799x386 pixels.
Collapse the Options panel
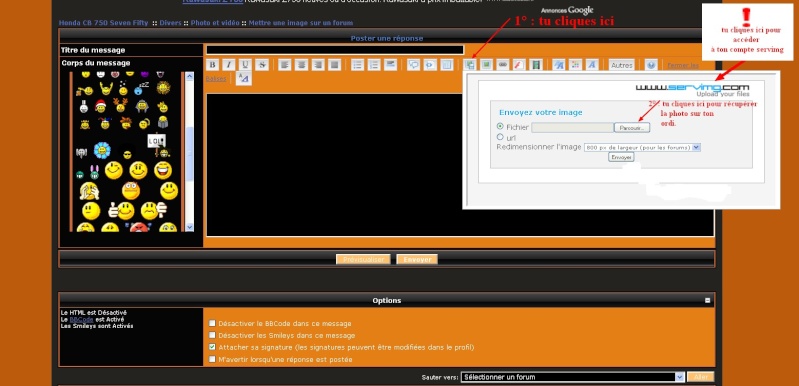tap(707, 300)
